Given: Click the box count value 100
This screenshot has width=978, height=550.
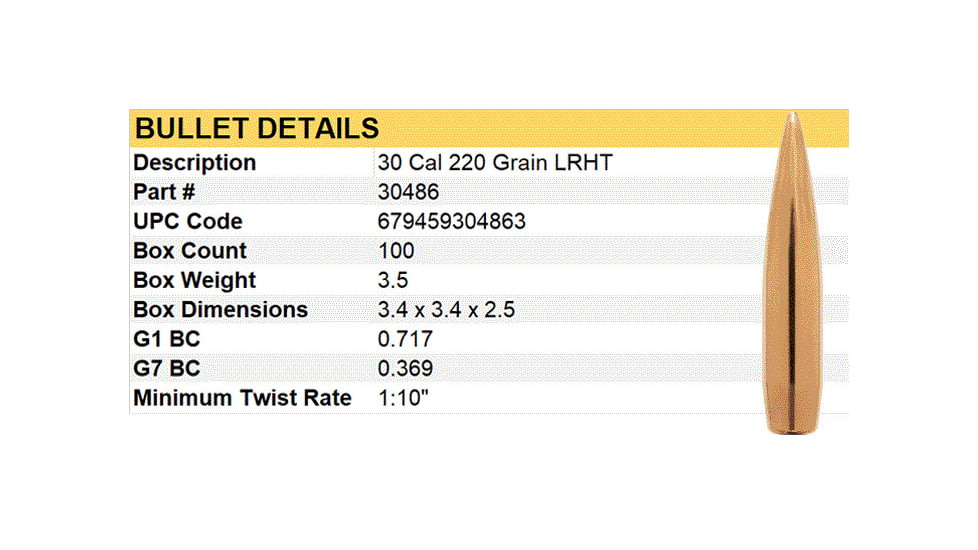Looking at the screenshot, I should click(x=396, y=251).
